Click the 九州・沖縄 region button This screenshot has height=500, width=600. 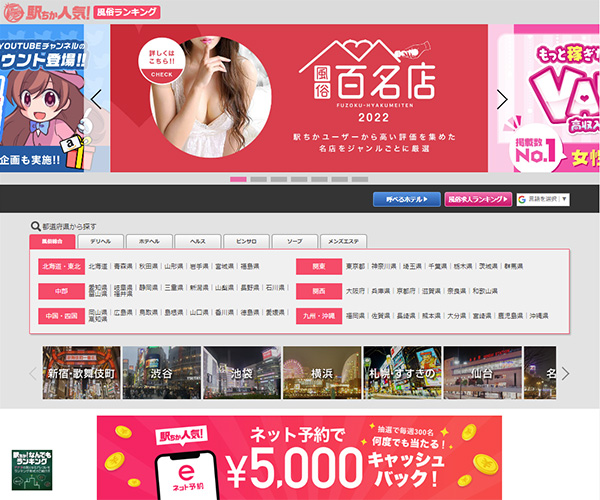point(319,316)
